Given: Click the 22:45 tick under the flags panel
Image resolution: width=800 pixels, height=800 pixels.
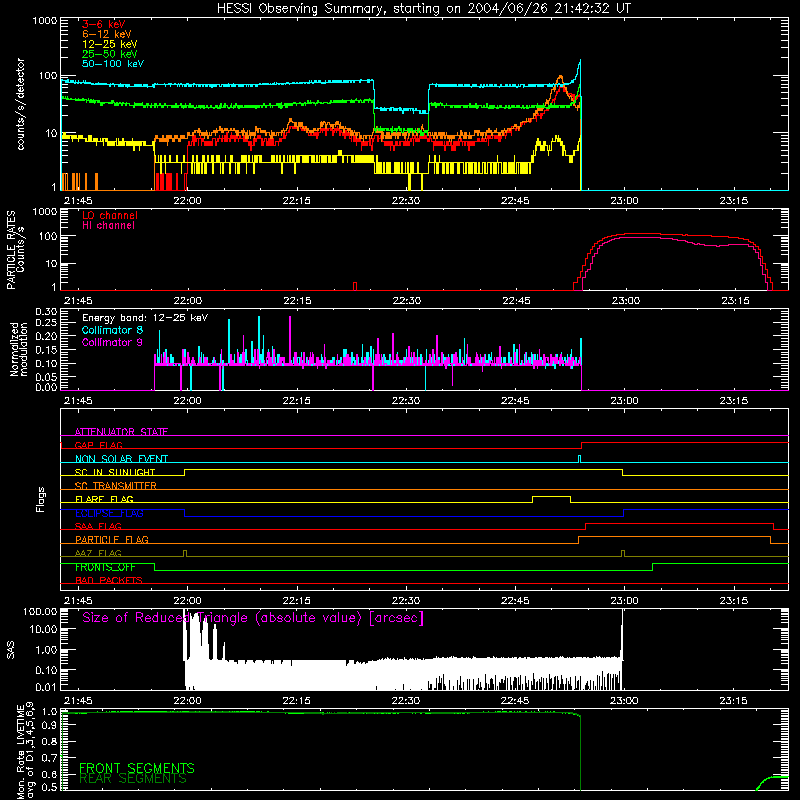Looking at the screenshot, I should click(515, 601).
